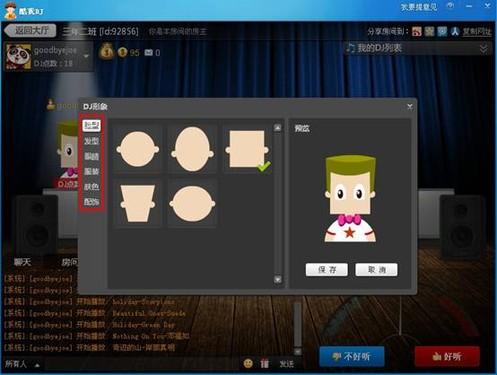This screenshot has width=497, height=375.
Task: Open the 所有人 recipient dropdown
Action: [22, 364]
